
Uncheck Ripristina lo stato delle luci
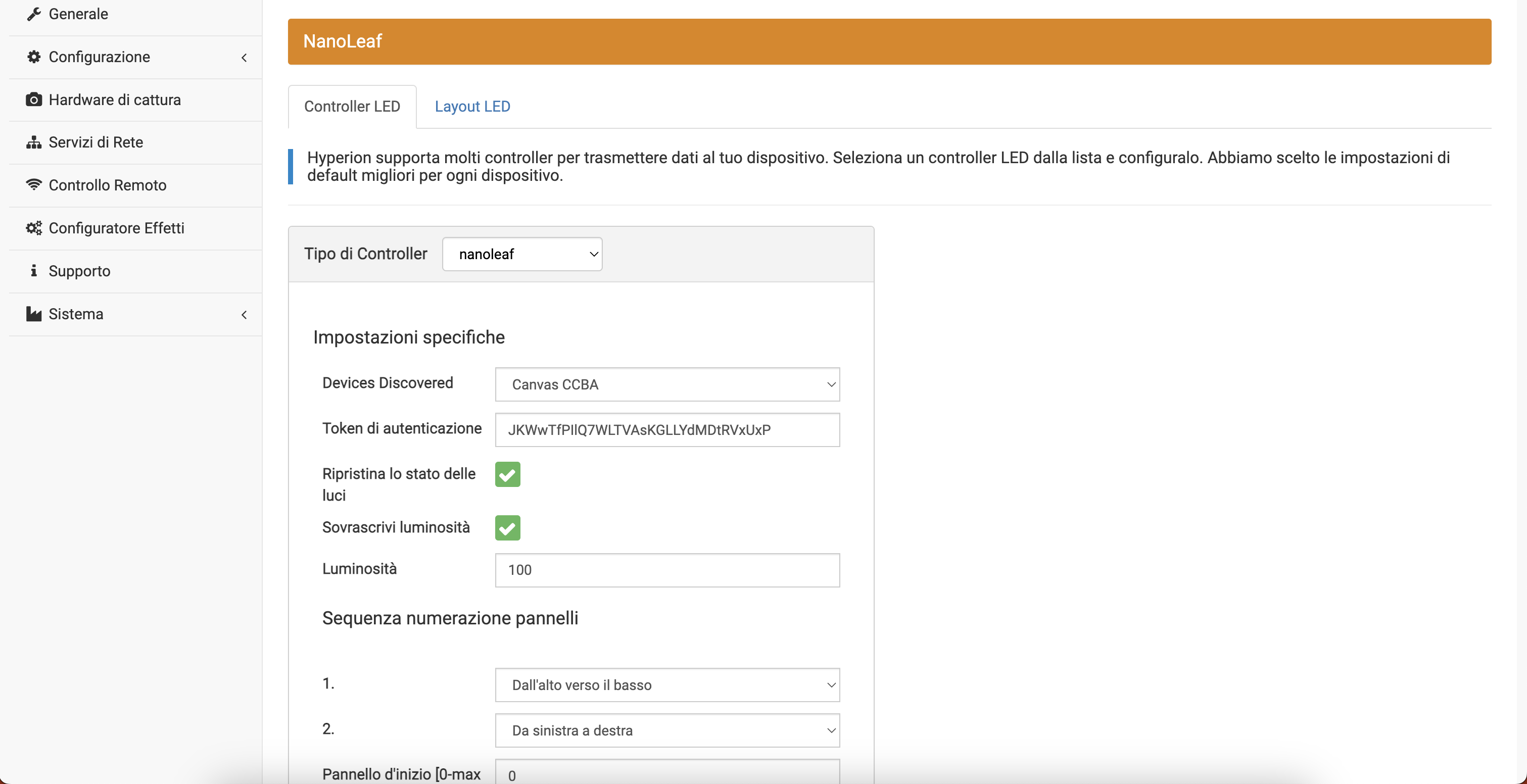pyautogui.click(x=507, y=474)
